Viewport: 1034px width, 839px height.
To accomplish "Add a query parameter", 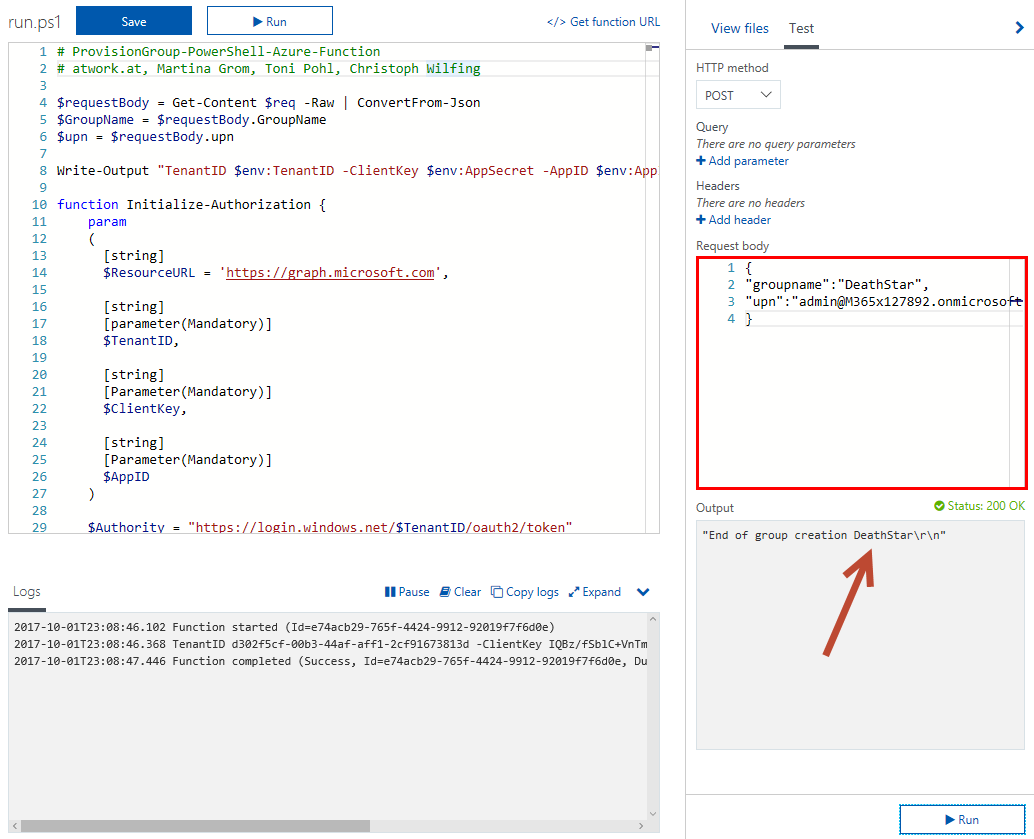I will pos(742,161).
